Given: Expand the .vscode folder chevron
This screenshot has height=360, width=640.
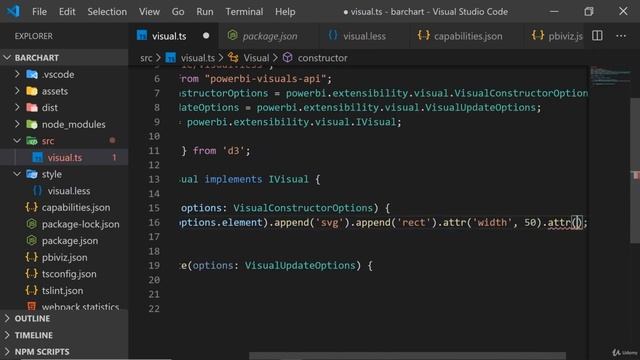Looking at the screenshot, I should tap(17, 74).
